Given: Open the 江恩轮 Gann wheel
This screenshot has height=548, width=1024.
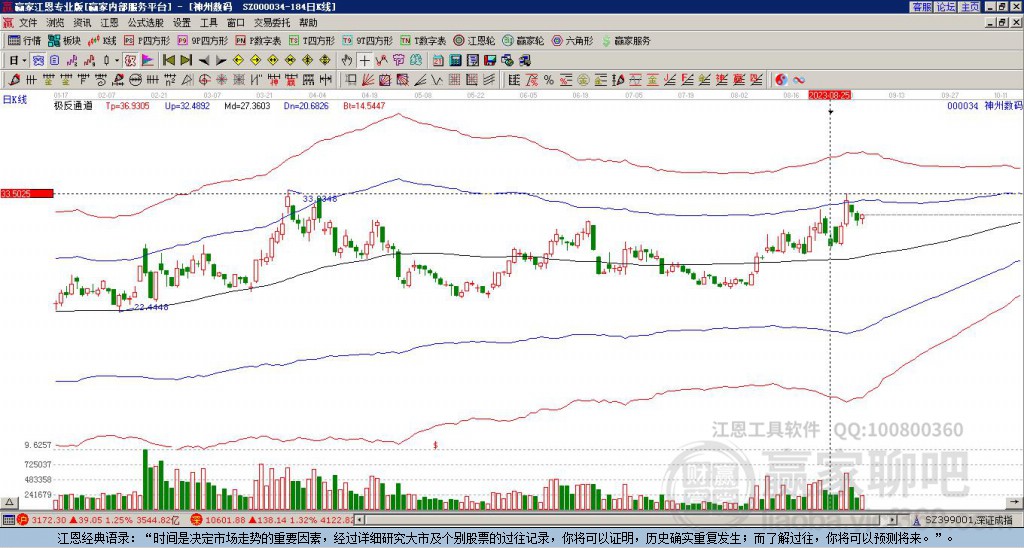Looking at the screenshot, I should pos(474,40).
